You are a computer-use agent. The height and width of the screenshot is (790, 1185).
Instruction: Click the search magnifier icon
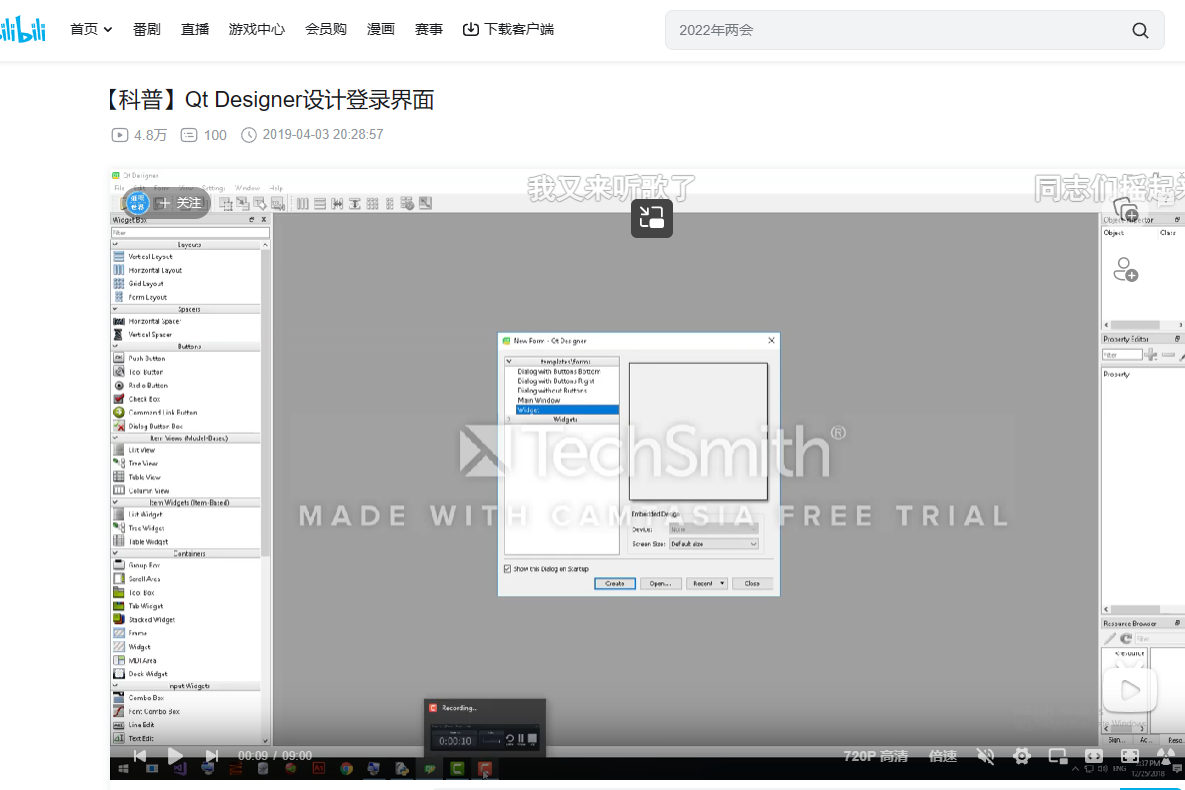(x=1140, y=30)
